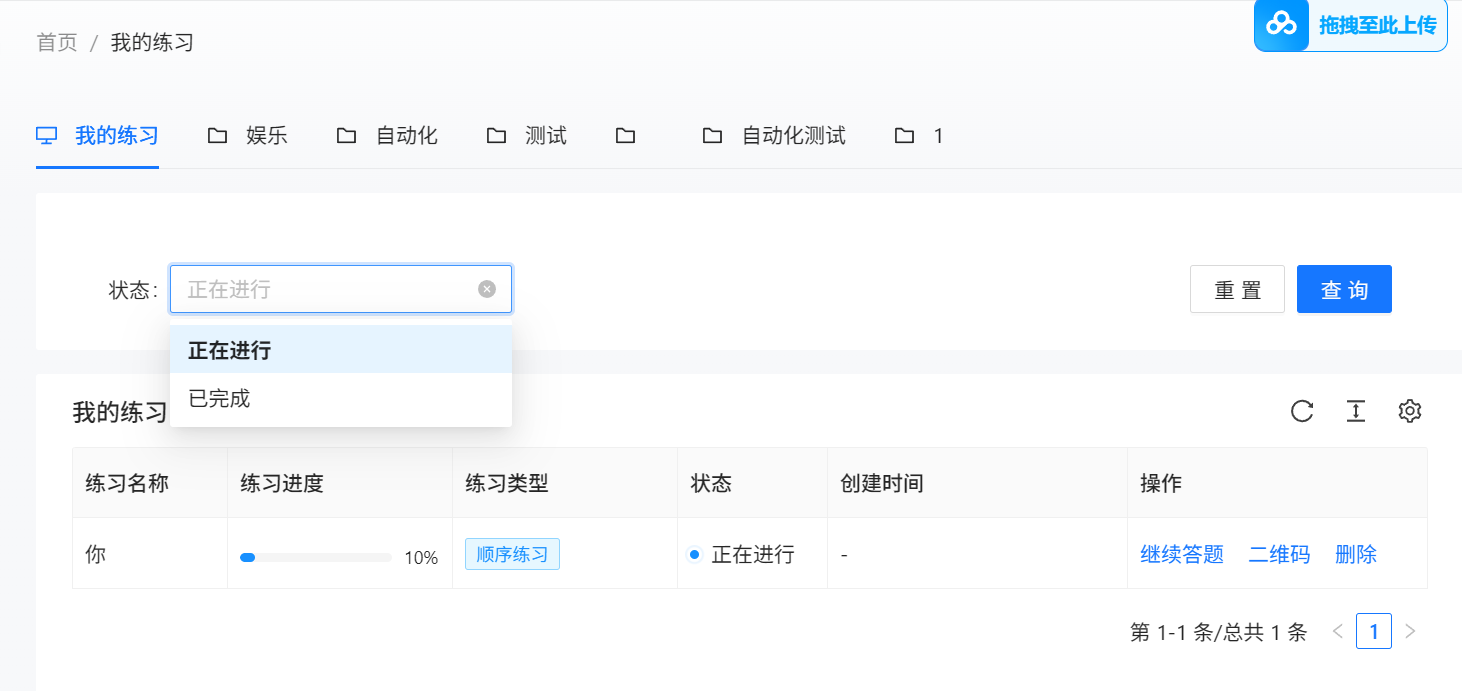Switch to the folder tab named 1
Viewport: 1462px width, 691px height.
click(x=919, y=135)
